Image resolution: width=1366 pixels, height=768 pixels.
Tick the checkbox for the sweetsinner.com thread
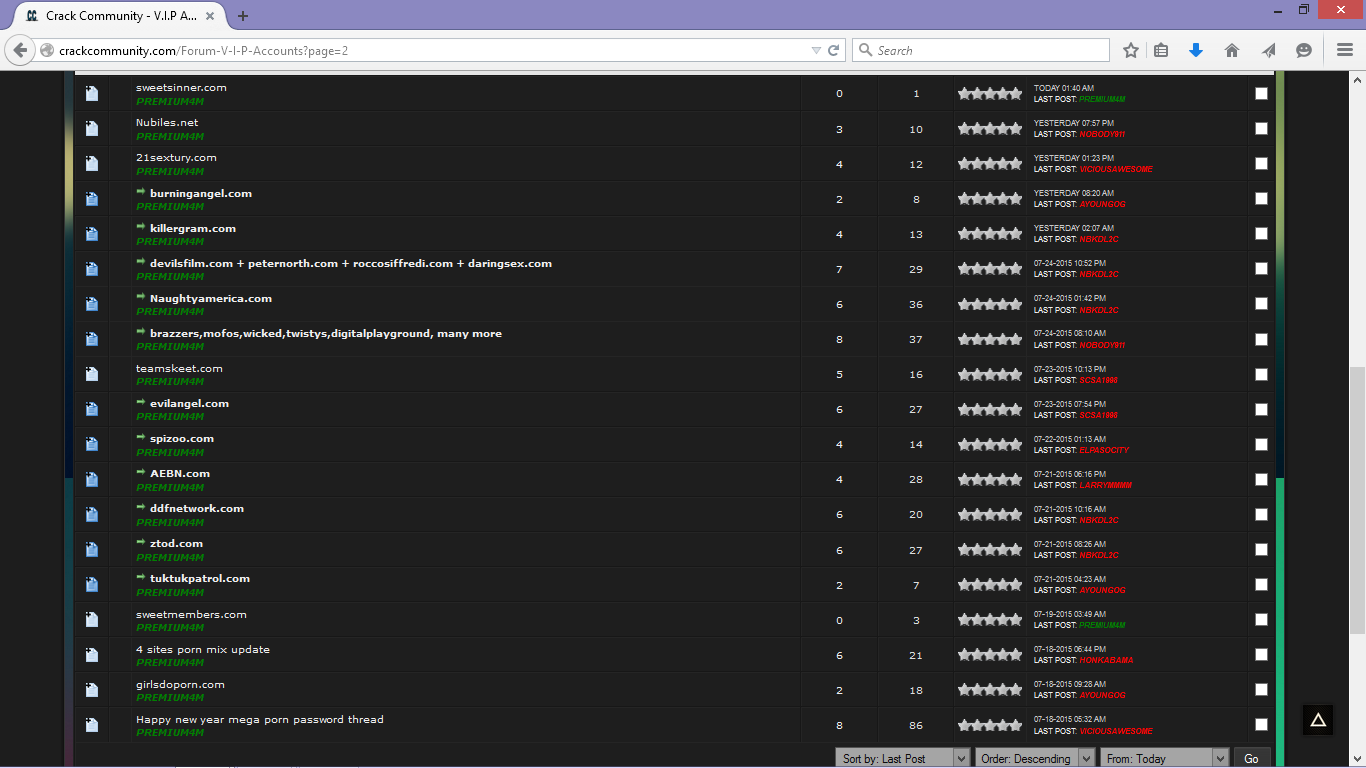point(1261,93)
